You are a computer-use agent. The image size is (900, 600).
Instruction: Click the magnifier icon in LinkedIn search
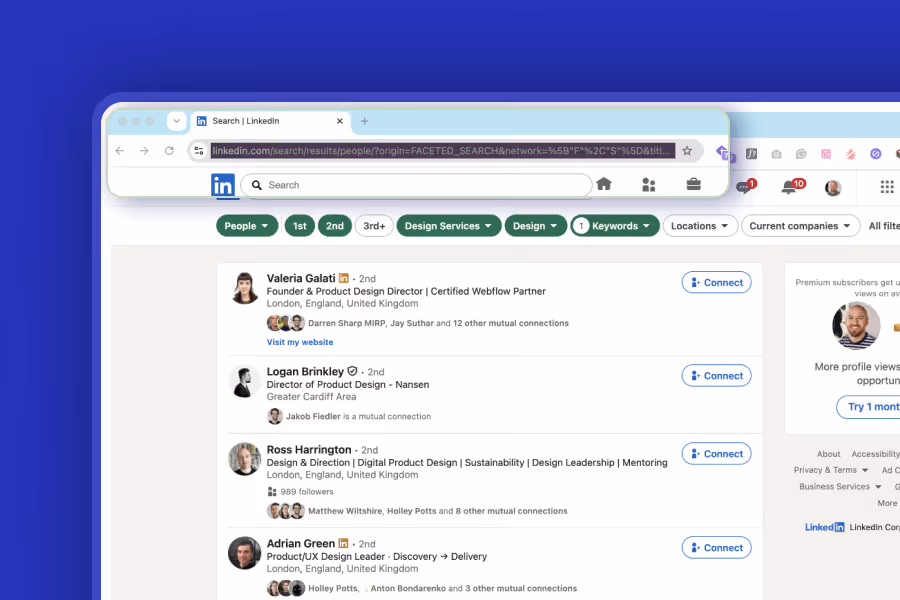coord(257,185)
